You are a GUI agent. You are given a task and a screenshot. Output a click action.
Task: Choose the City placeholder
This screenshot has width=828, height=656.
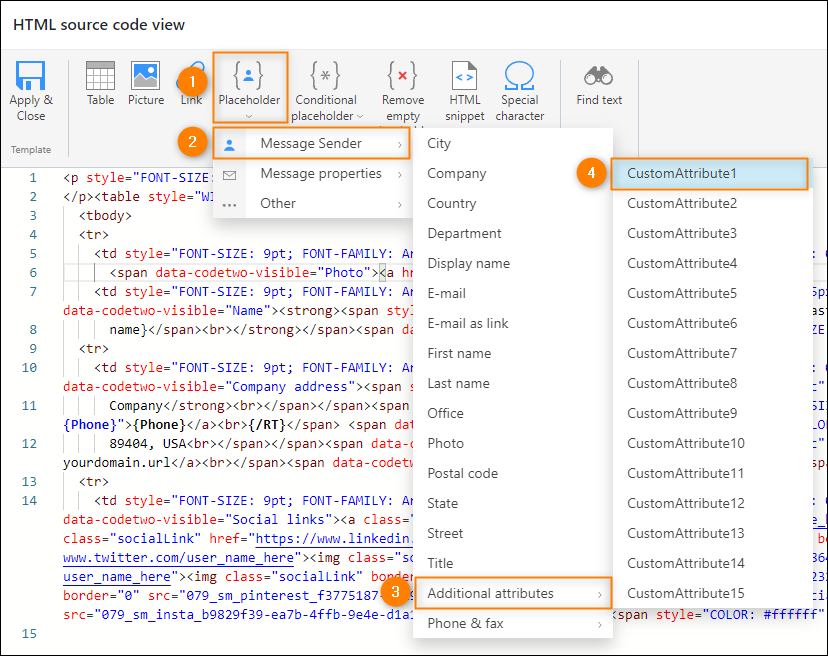click(x=513, y=143)
